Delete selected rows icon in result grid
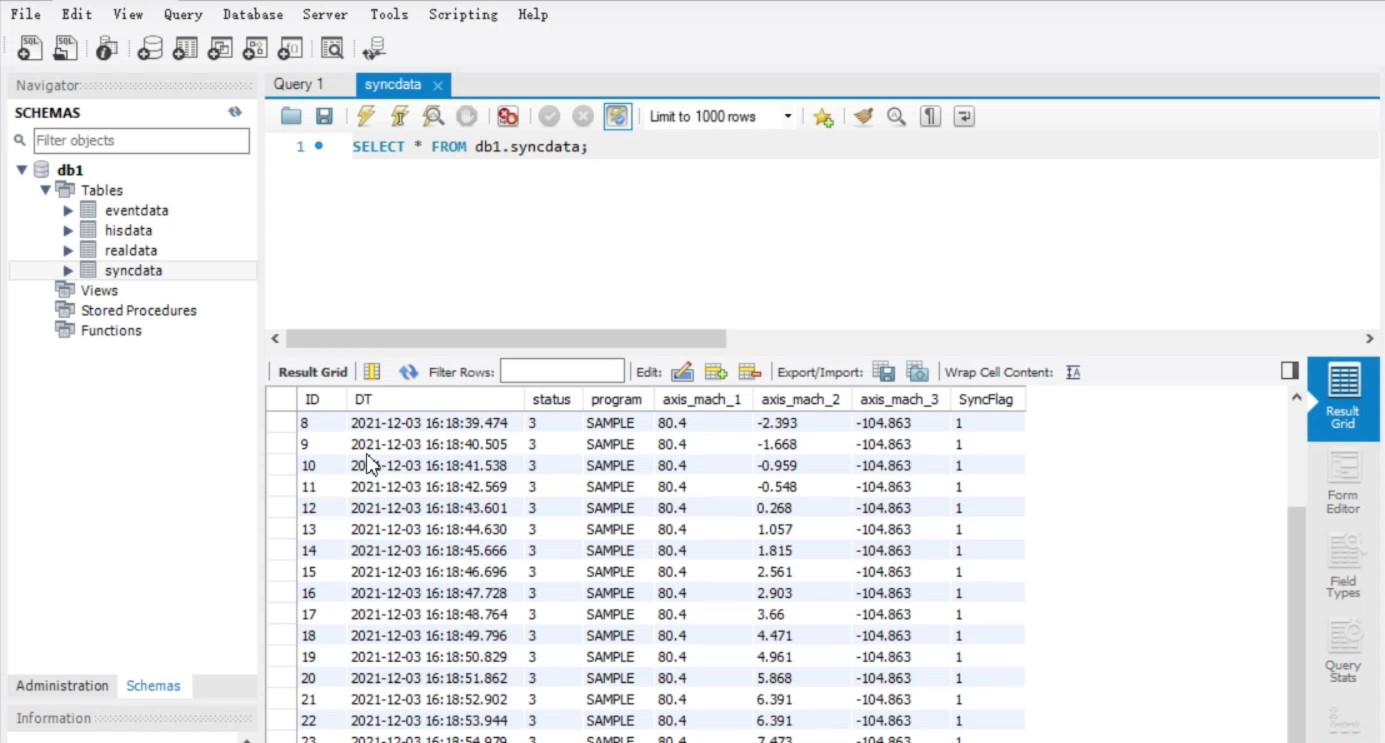Viewport: 1385px width, 743px height. pyautogui.click(x=750, y=372)
